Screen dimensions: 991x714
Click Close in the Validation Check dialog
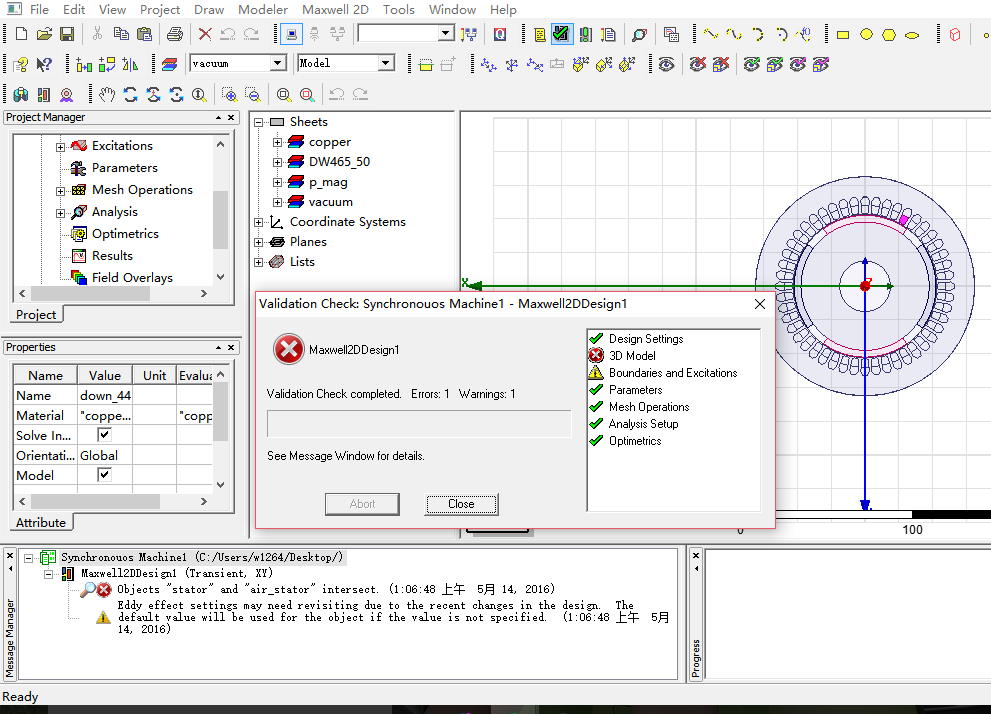(x=461, y=504)
